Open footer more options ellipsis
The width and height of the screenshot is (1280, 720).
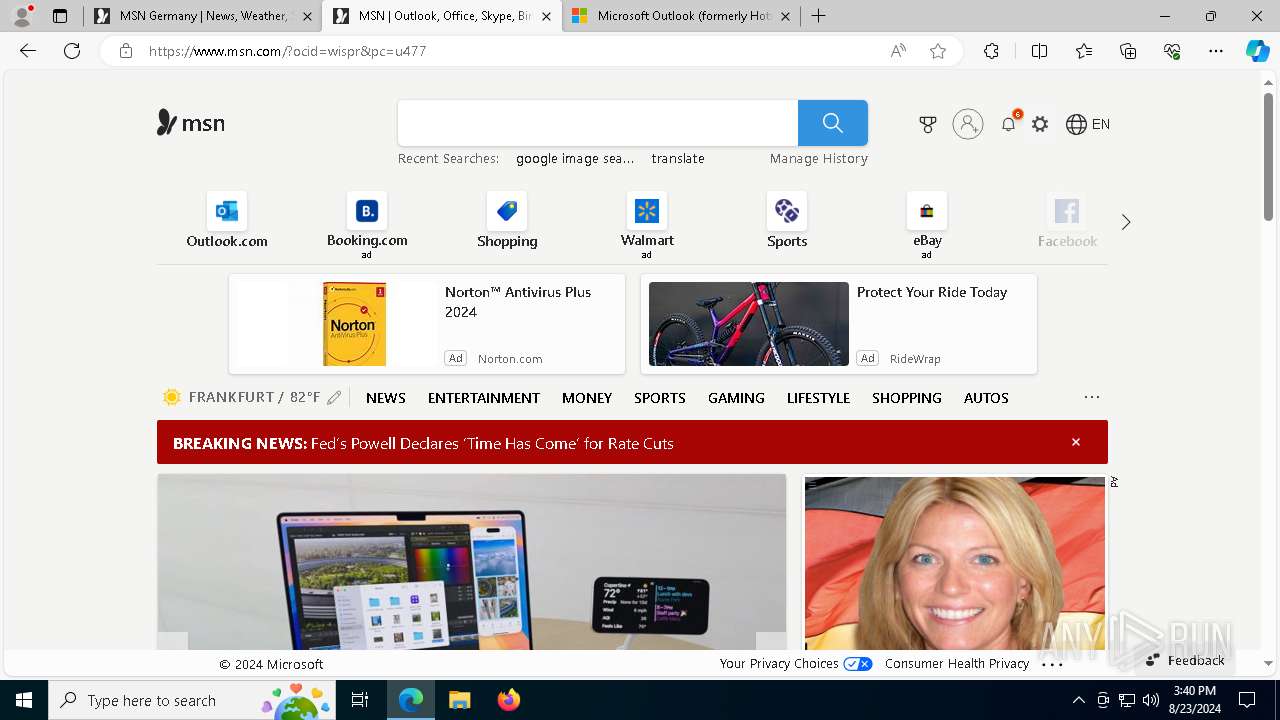click(1052, 663)
